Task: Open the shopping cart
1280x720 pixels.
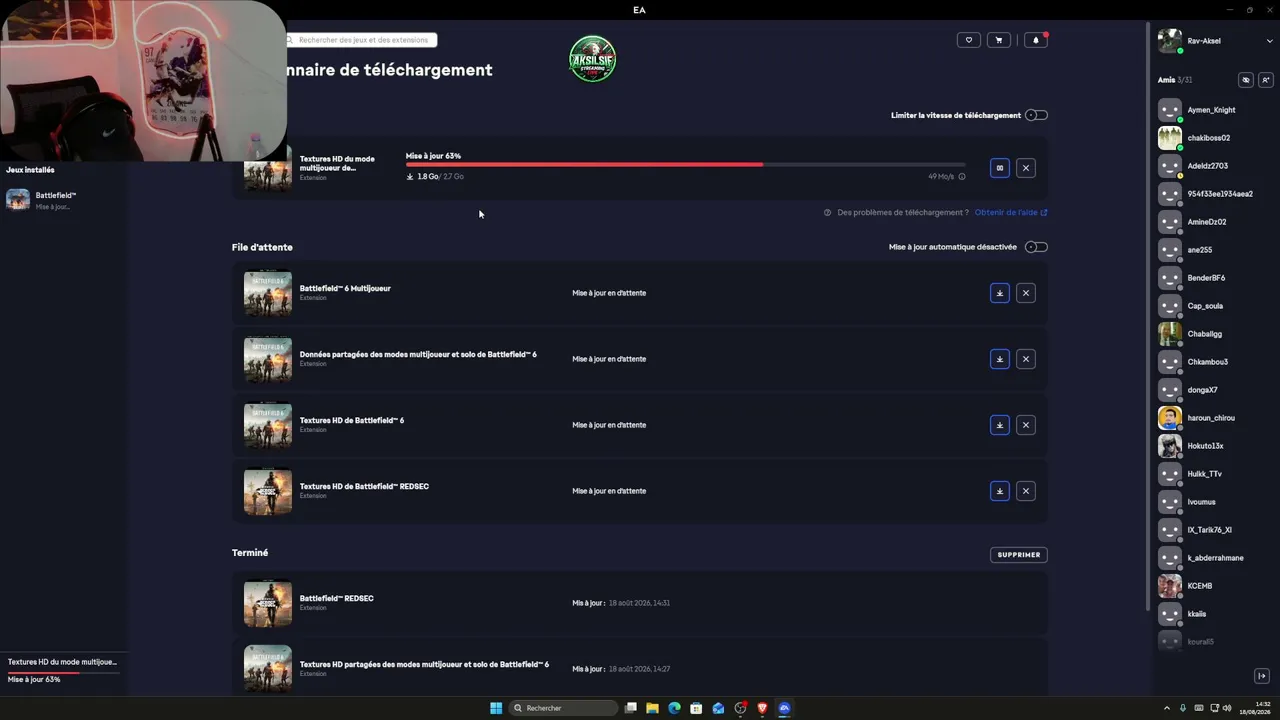Action: tap(998, 40)
